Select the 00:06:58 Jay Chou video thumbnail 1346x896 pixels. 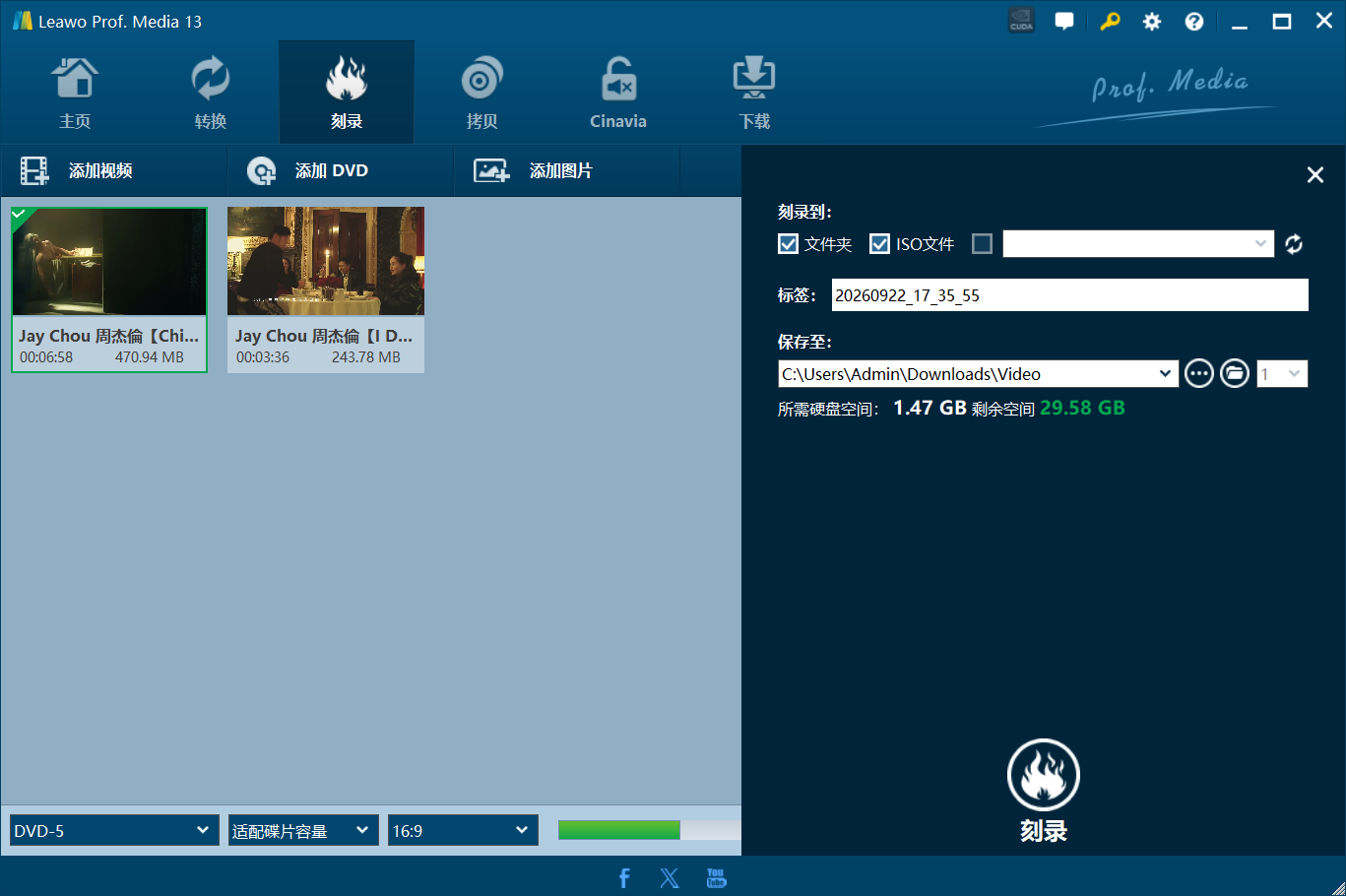point(109,262)
